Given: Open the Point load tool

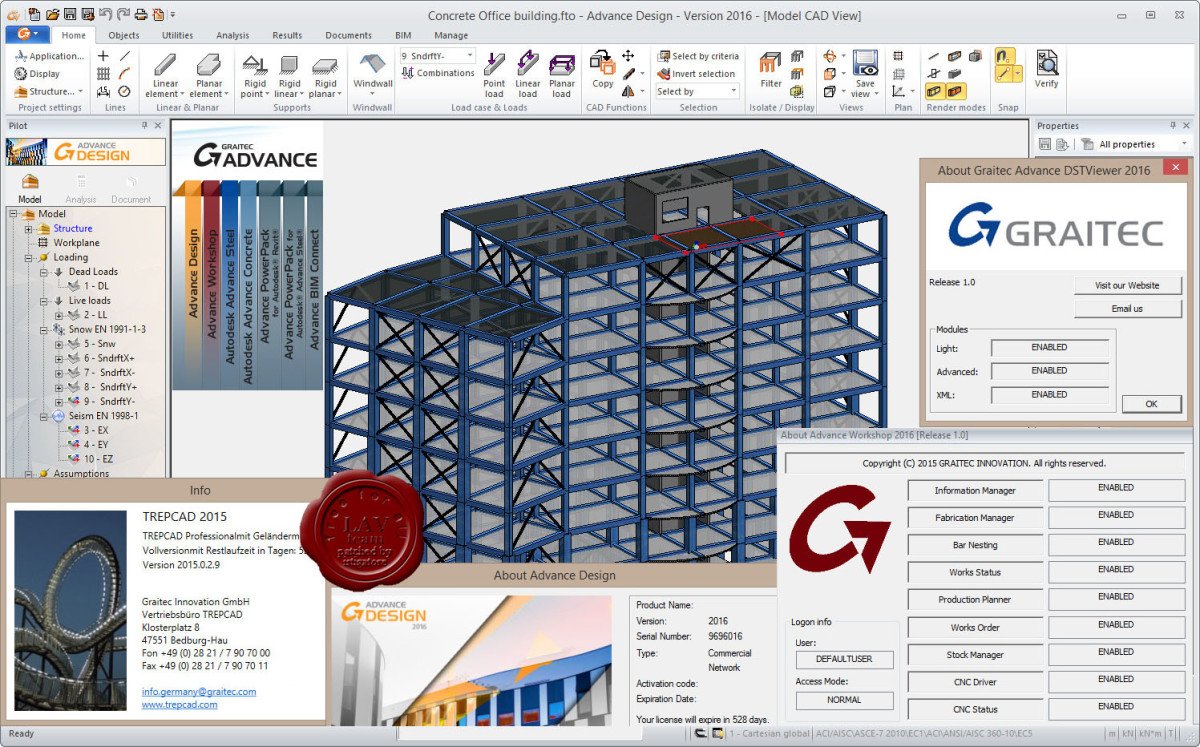Looking at the screenshot, I should (x=495, y=75).
